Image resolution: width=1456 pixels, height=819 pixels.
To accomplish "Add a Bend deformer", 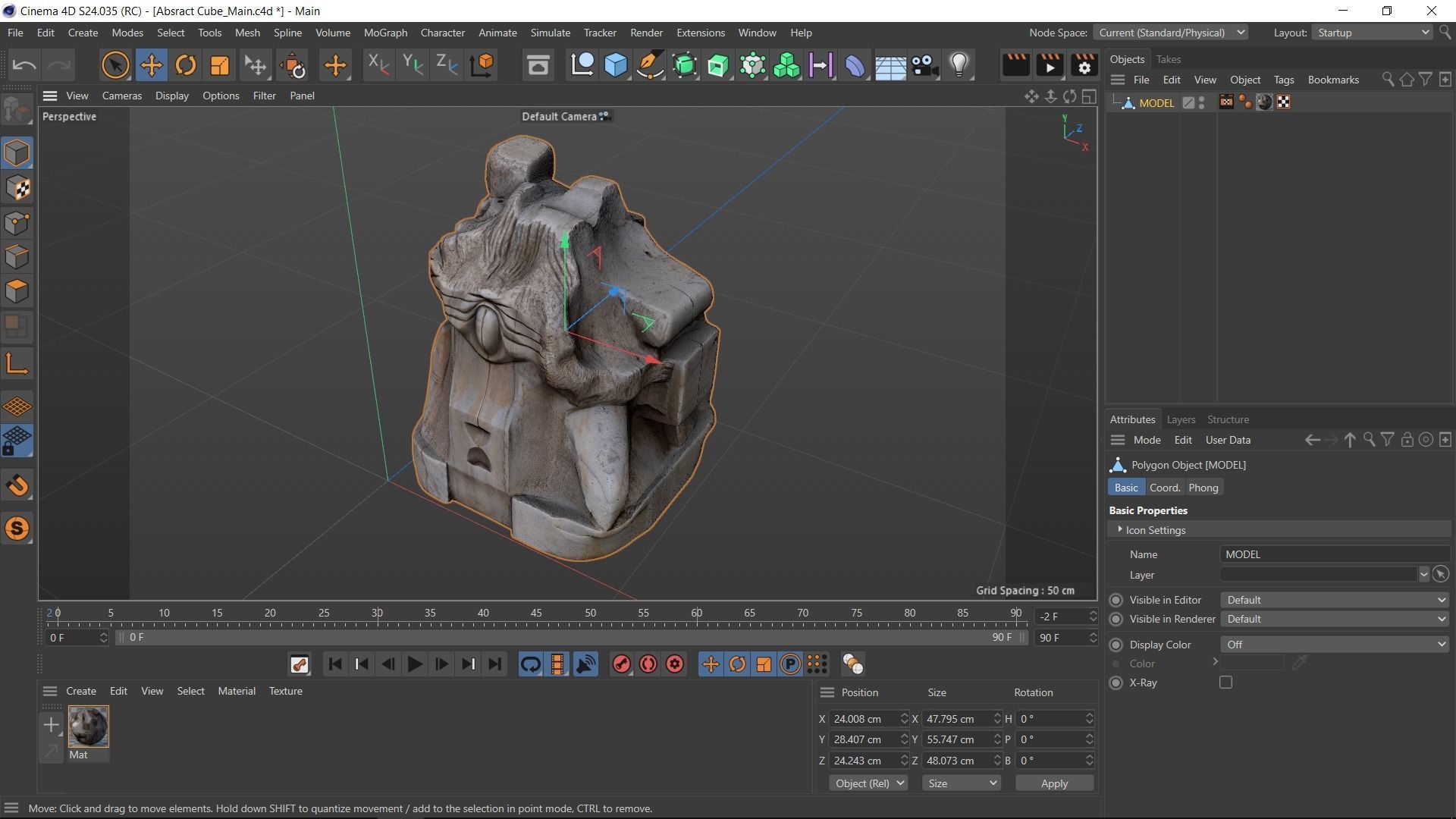I will click(855, 65).
